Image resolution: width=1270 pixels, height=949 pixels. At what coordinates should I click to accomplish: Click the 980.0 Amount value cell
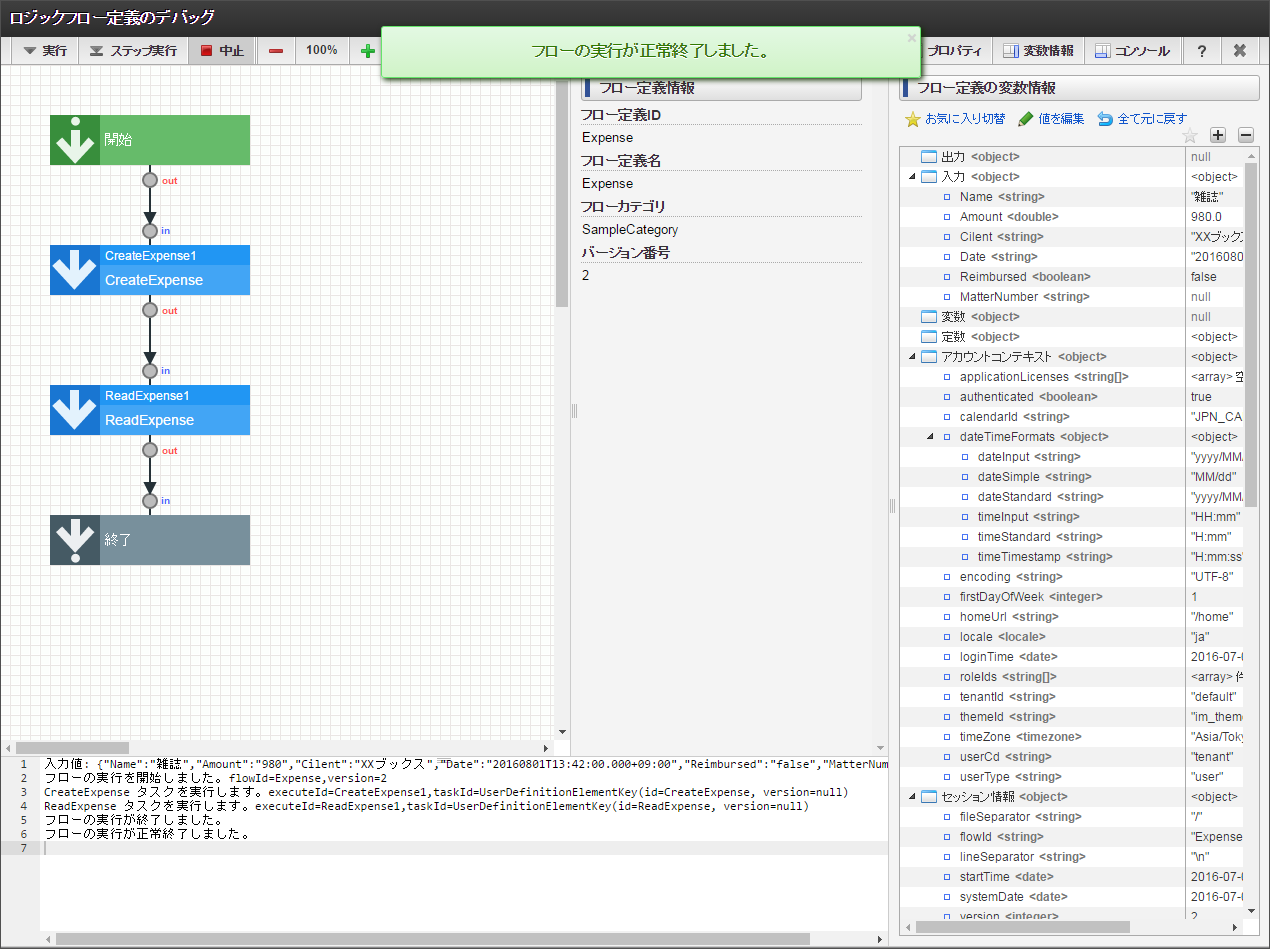point(1215,217)
